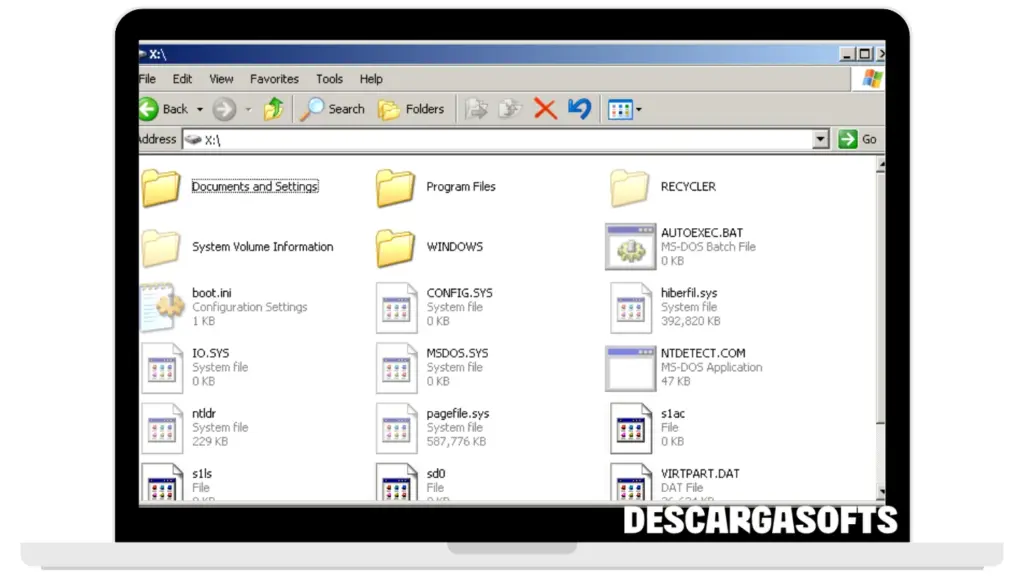Select System Volume Information folder icon
This screenshot has width=1024, height=576.
click(161, 248)
